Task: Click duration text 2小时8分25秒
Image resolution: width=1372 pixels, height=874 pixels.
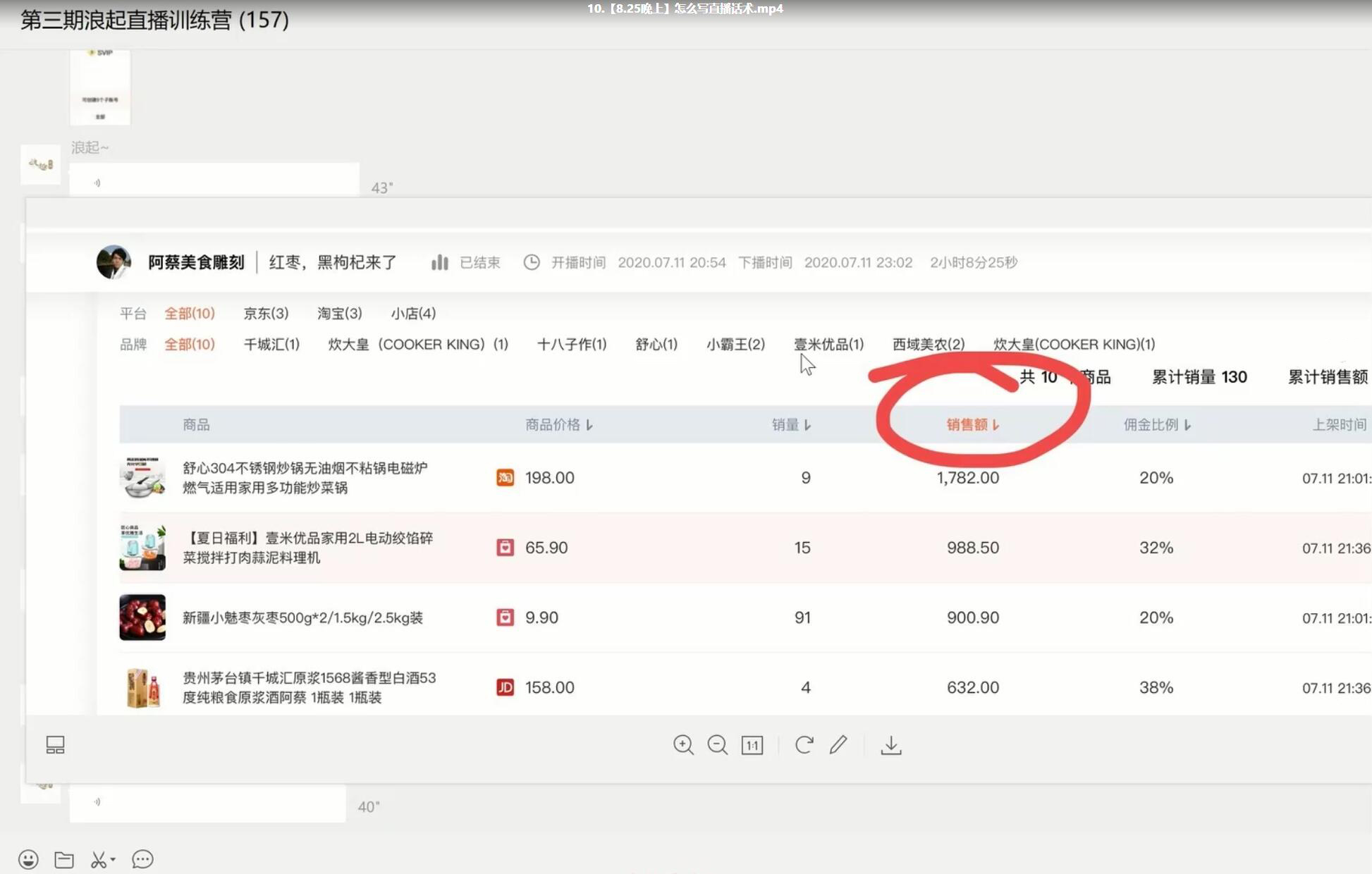Action: tap(974, 262)
